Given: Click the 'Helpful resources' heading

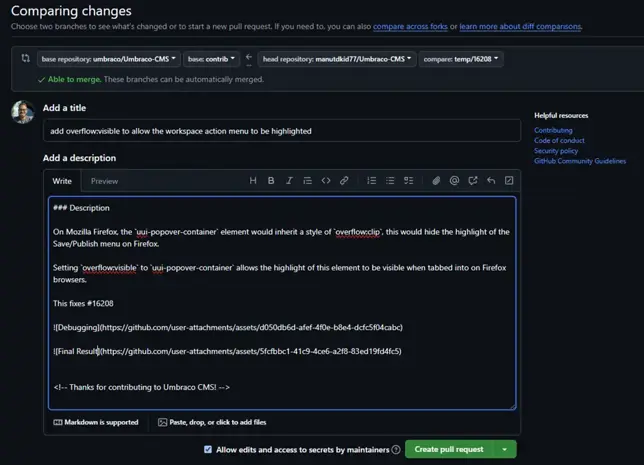Looking at the screenshot, I should coord(561,115).
